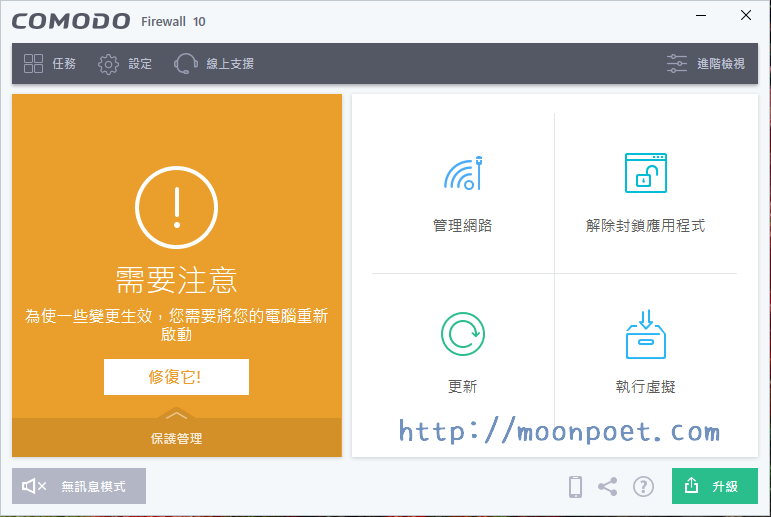Click the 執行虛擬 text label
The width and height of the screenshot is (771, 517).
pyautogui.click(x=645, y=387)
